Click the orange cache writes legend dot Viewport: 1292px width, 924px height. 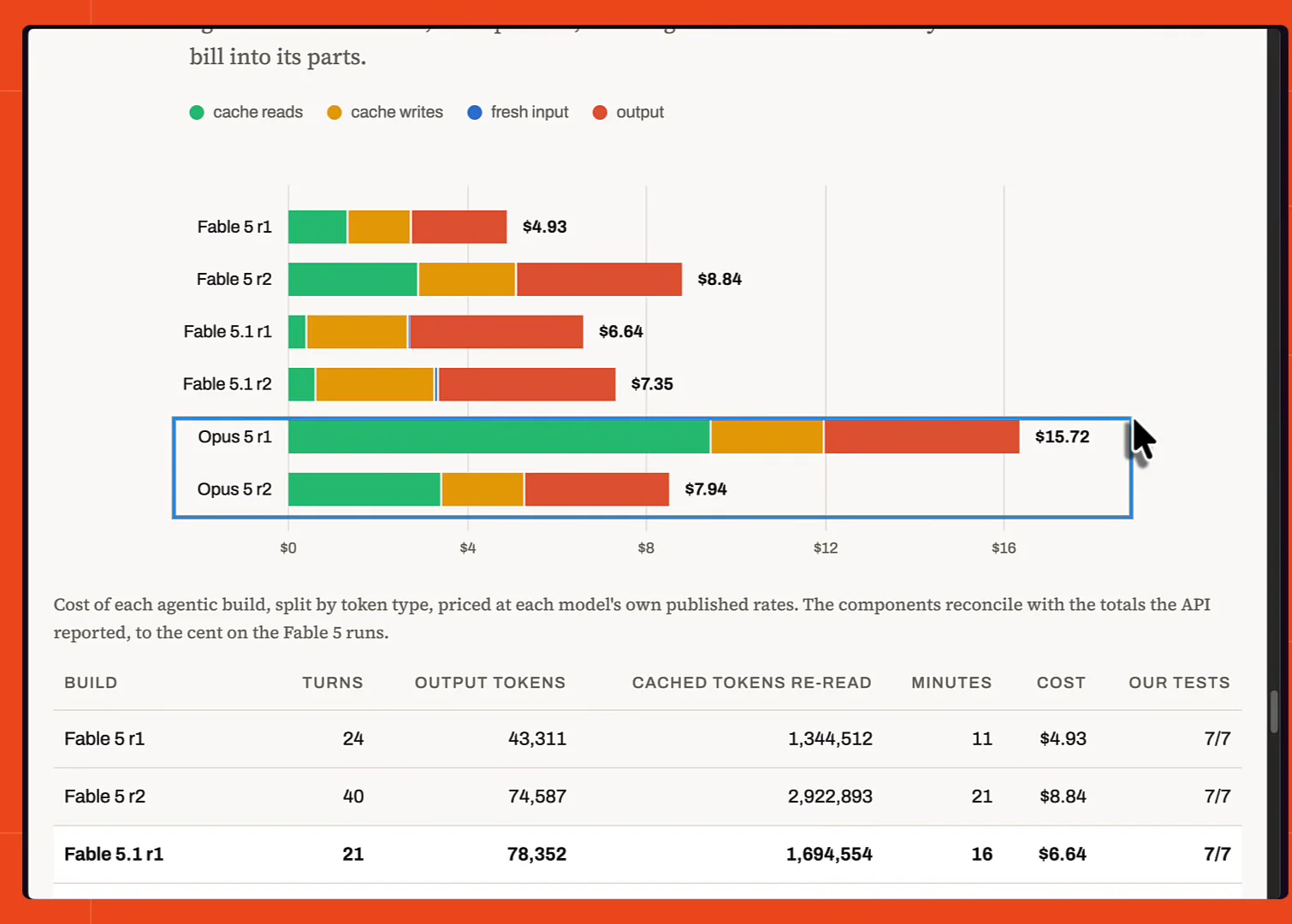click(x=335, y=113)
